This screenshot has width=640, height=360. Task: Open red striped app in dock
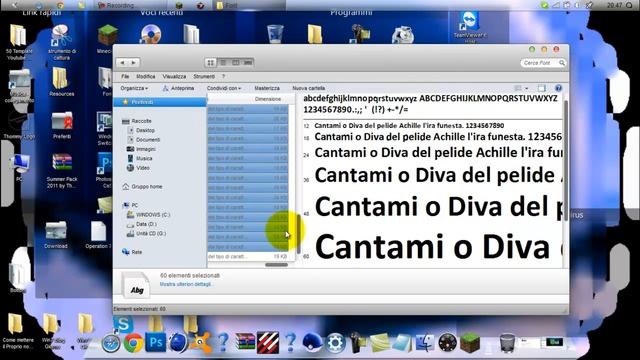[268, 342]
